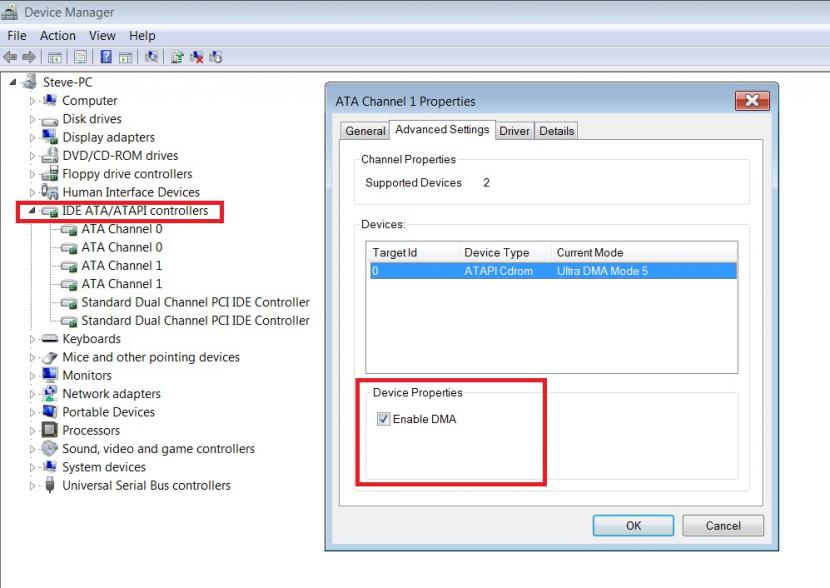The height and width of the screenshot is (588, 830).
Task: Expand the System devices node arrow
Action: point(32,467)
